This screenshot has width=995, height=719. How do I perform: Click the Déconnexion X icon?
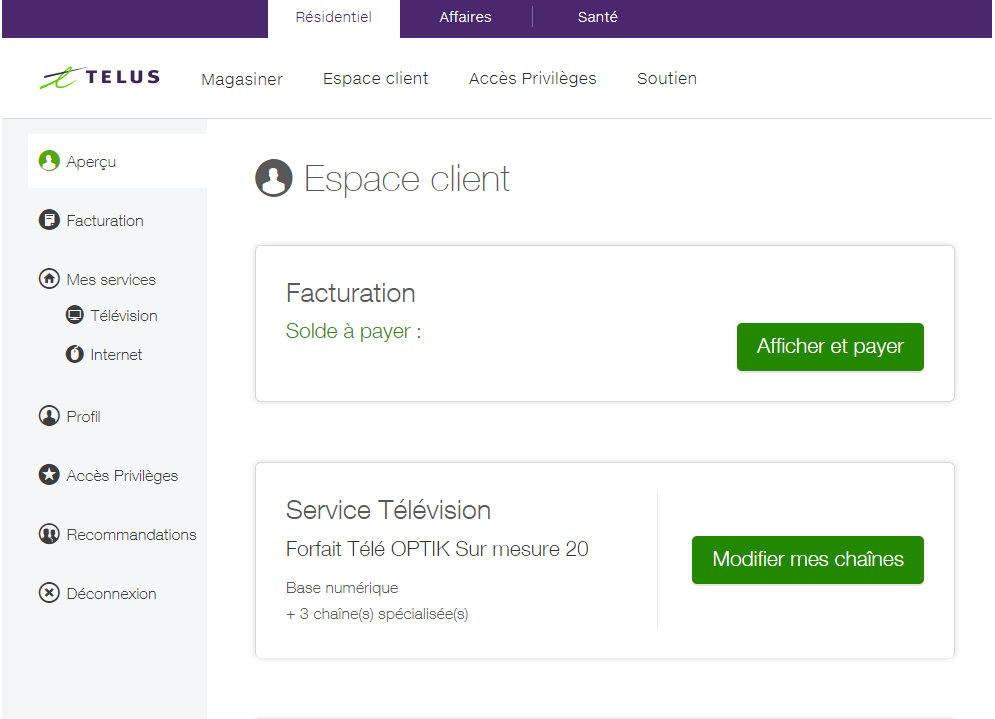(49, 593)
